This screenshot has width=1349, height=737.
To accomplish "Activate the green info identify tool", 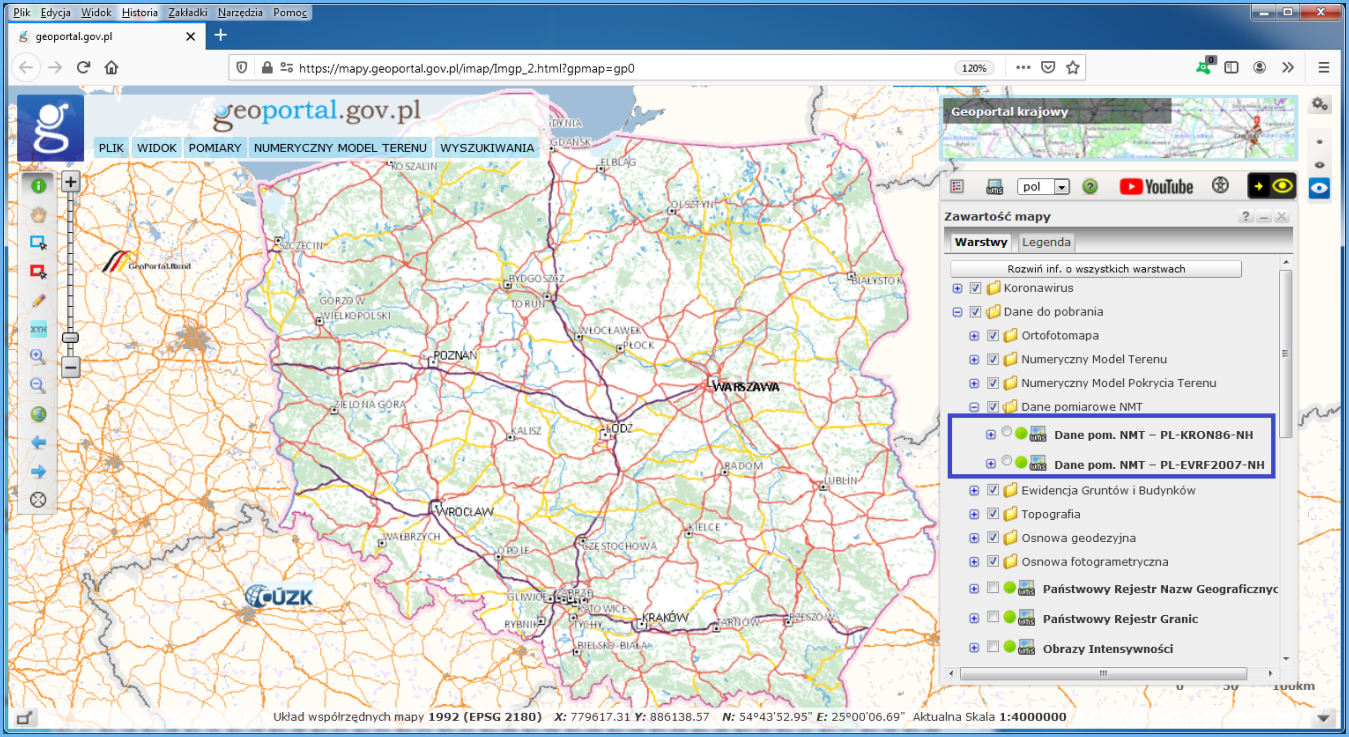I will (39, 186).
